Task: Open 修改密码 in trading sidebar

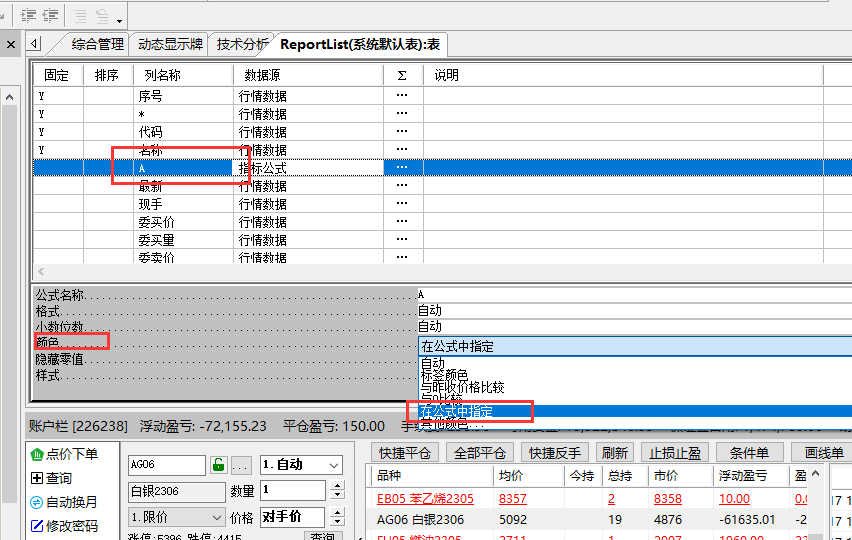Action: (x=65, y=526)
